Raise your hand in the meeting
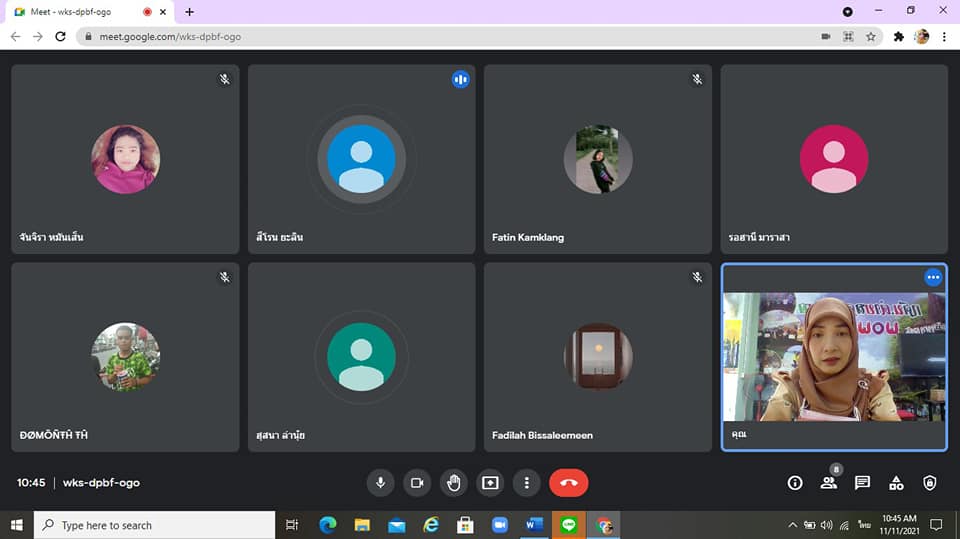This screenshot has width=960, height=539. pyautogui.click(x=454, y=483)
